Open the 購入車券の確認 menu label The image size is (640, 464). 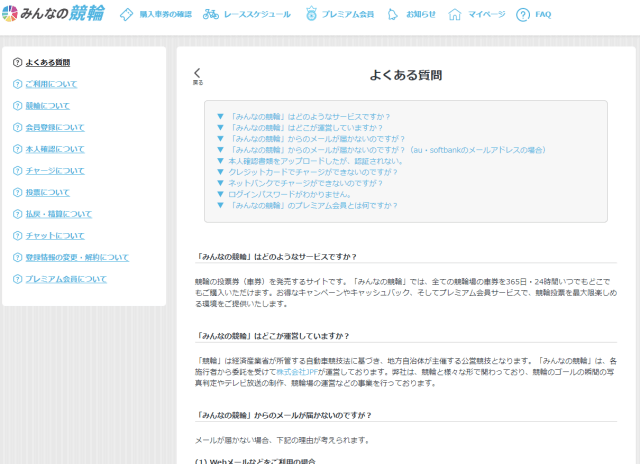click(x=166, y=15)
